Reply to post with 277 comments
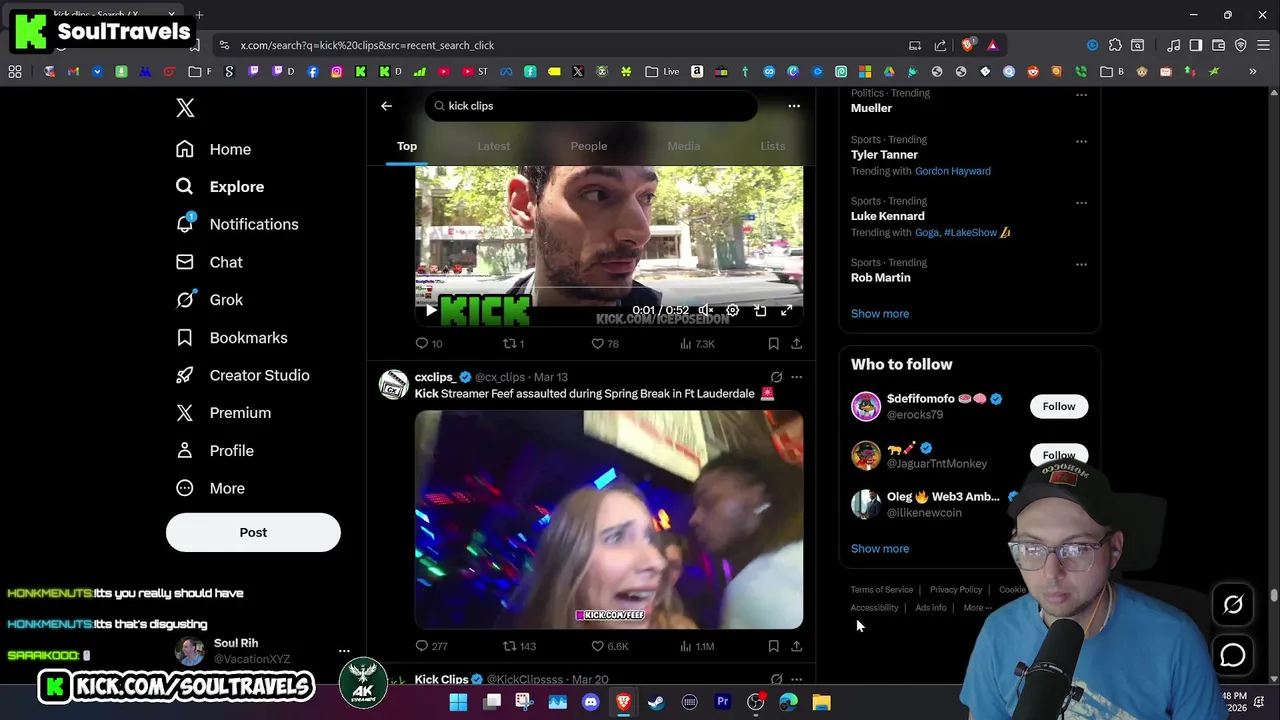This screenshot has height=720, width=1280. point(431,646)
